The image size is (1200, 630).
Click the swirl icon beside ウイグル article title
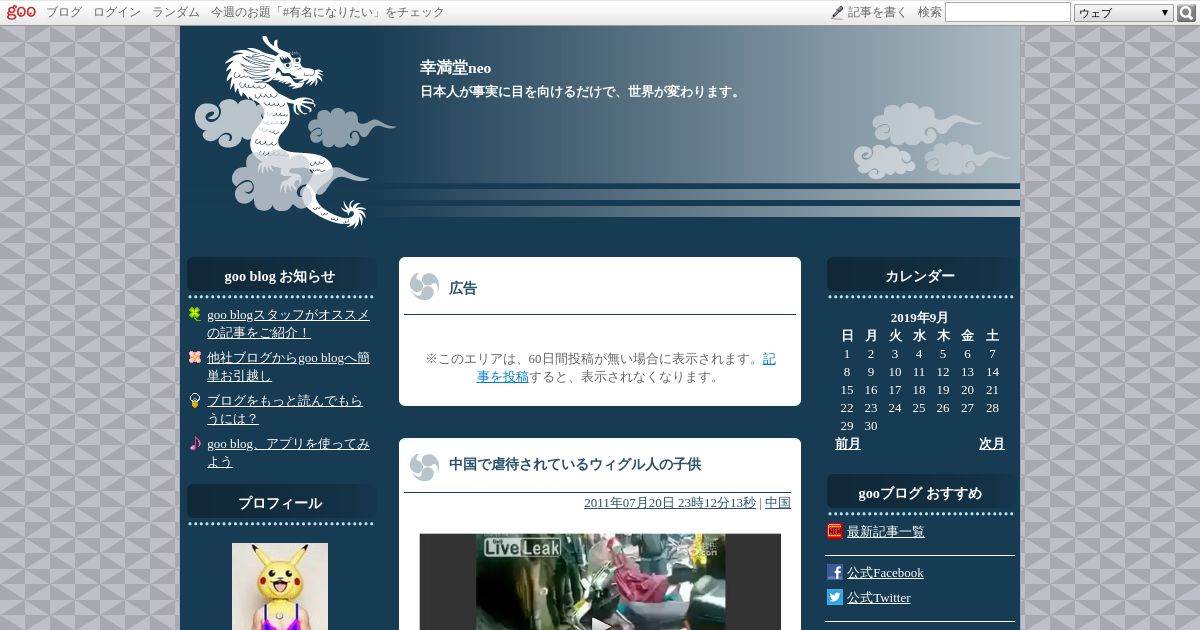pyautogui.click(x=424, y=466)
